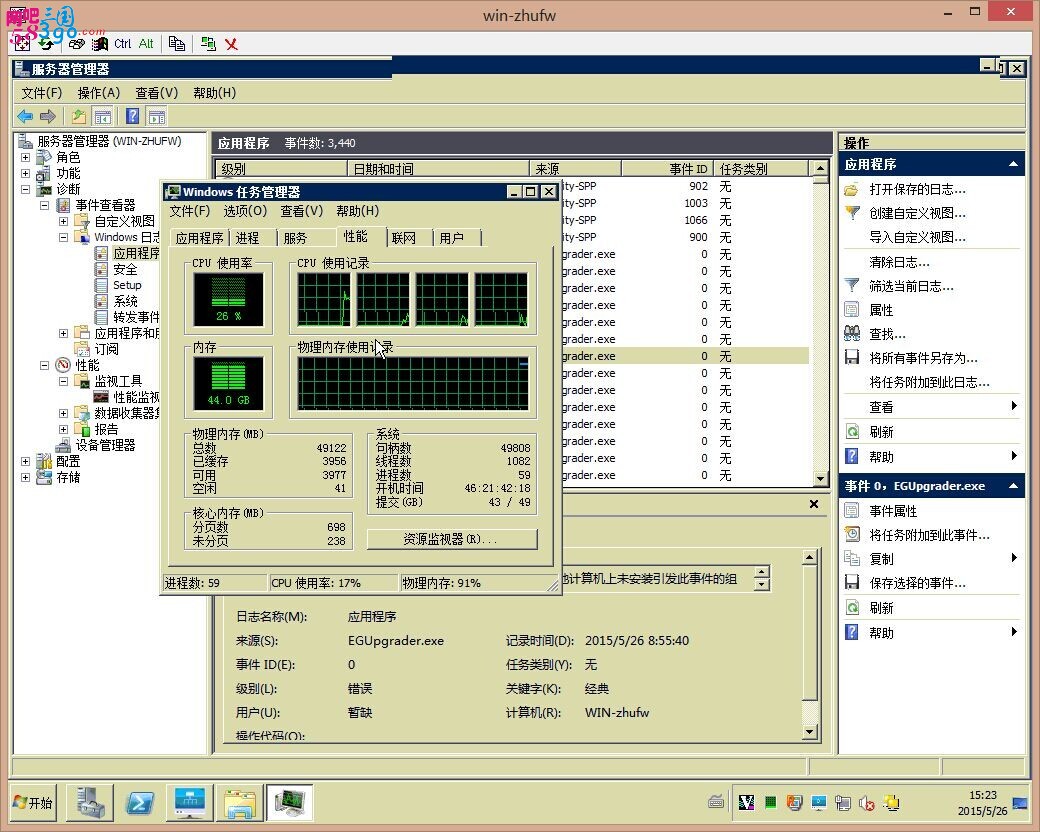
Task: Click 事件属性 in the event actions
Action: pos(893,511)
